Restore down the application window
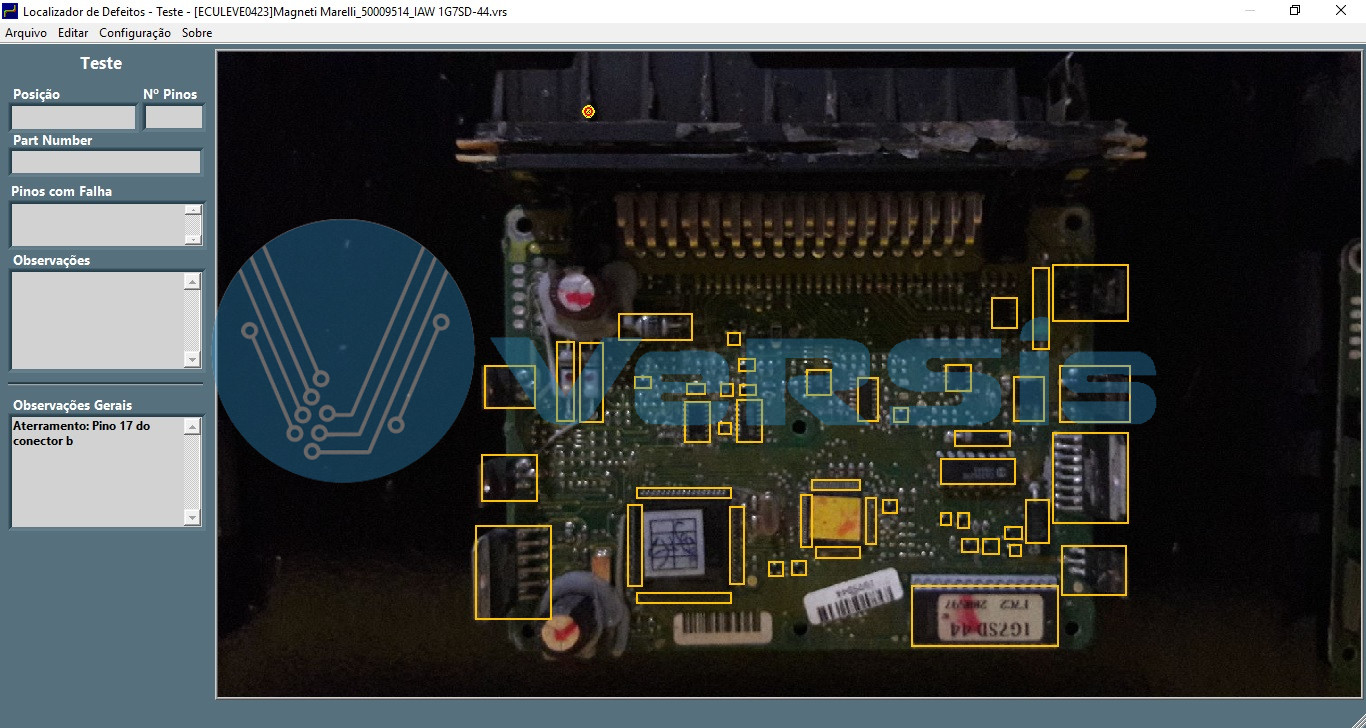Image resolution: width=1366 pixels, height=728 pixels. [x=1296, y=11]
